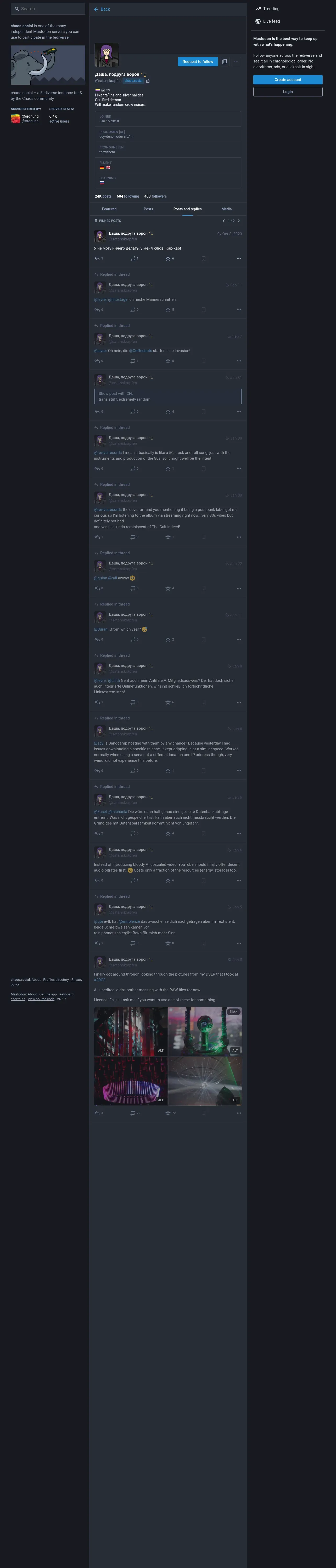Screen dimensions: 336x1568
Task: Go to the previous pinned post
Action: click(224, 221)
